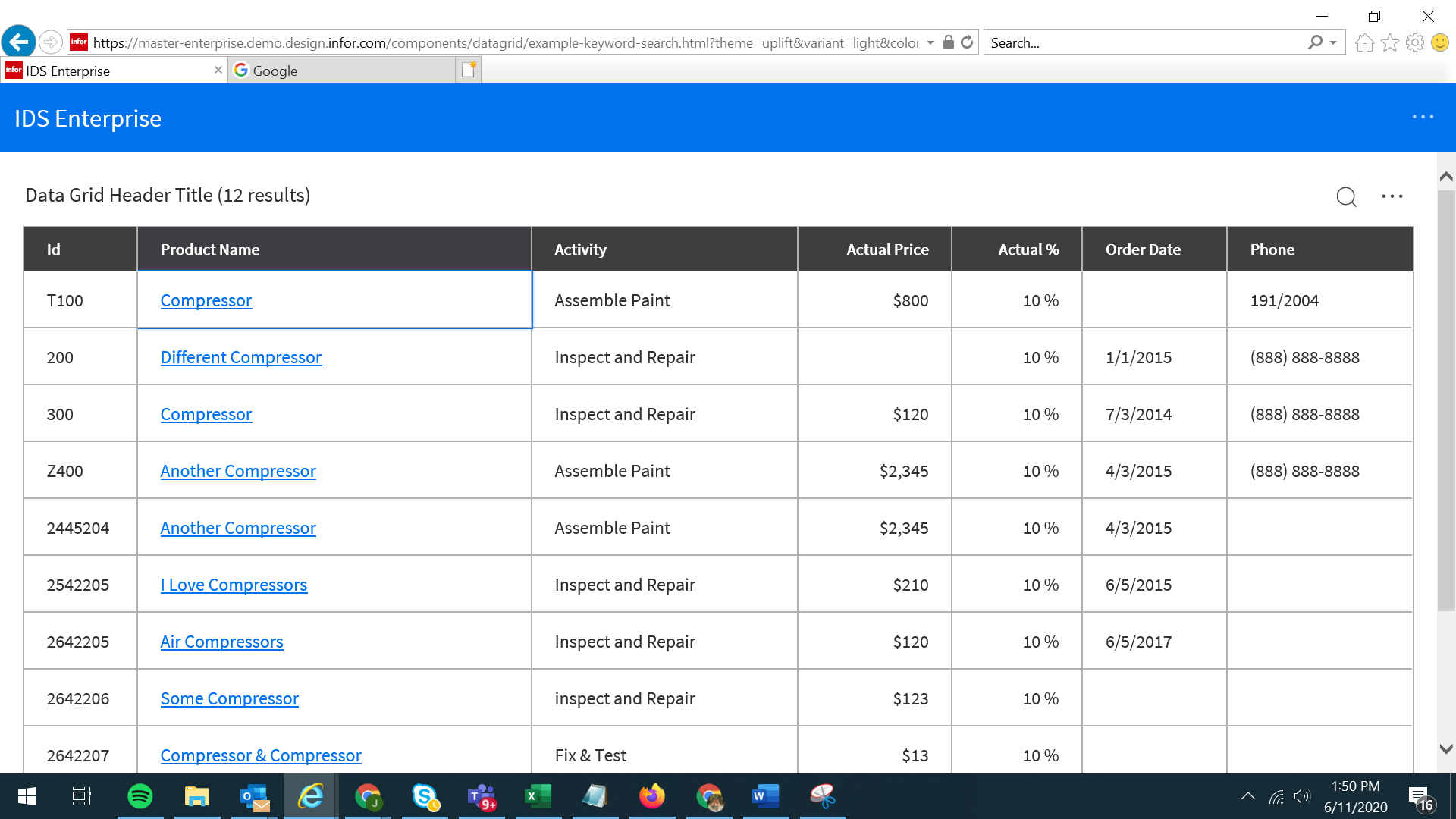Viewport: 1456px width, 819px height.
Task: Open browser settings gear icon
Action: (x=1414, y=42)
